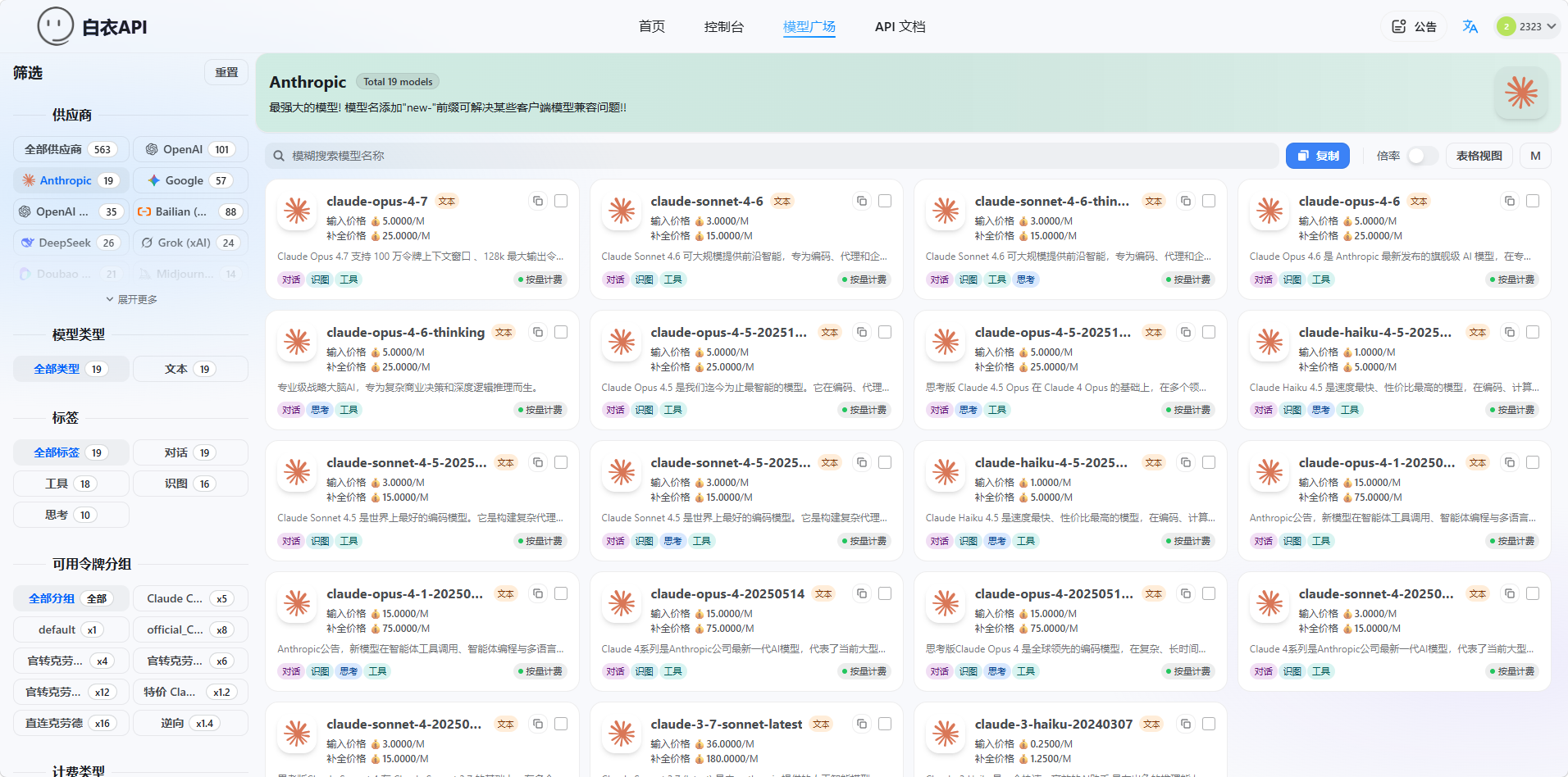Select the 特价 Cla... x1.2 token group
Screen dimensions: 1568x777
pyautogui.click(x=190, y=692)
